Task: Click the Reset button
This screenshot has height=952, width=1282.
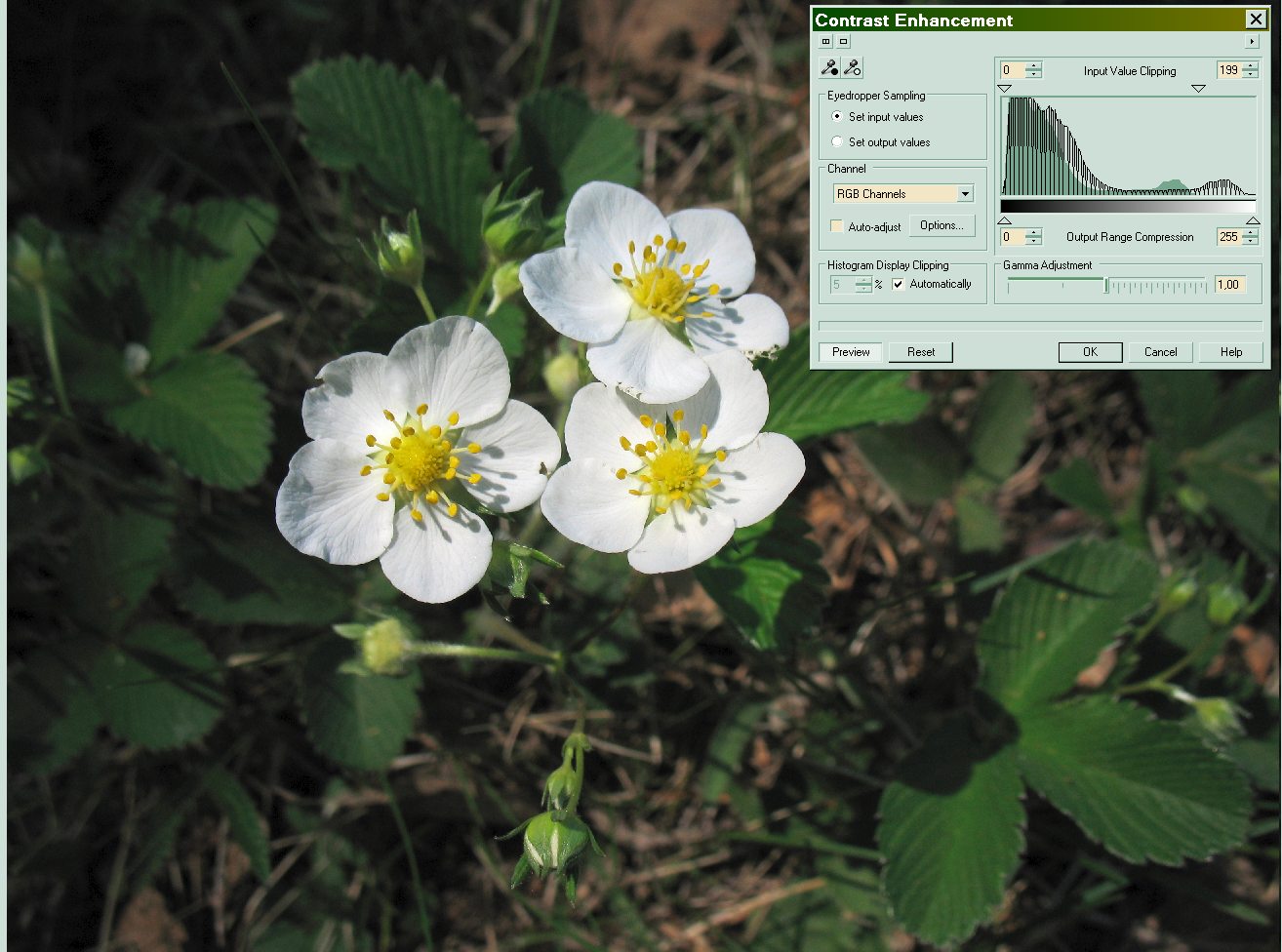Action: [920, 352]
